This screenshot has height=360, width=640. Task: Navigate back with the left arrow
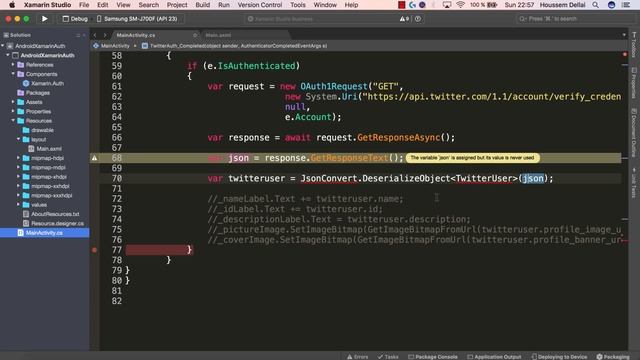point(95,35)
